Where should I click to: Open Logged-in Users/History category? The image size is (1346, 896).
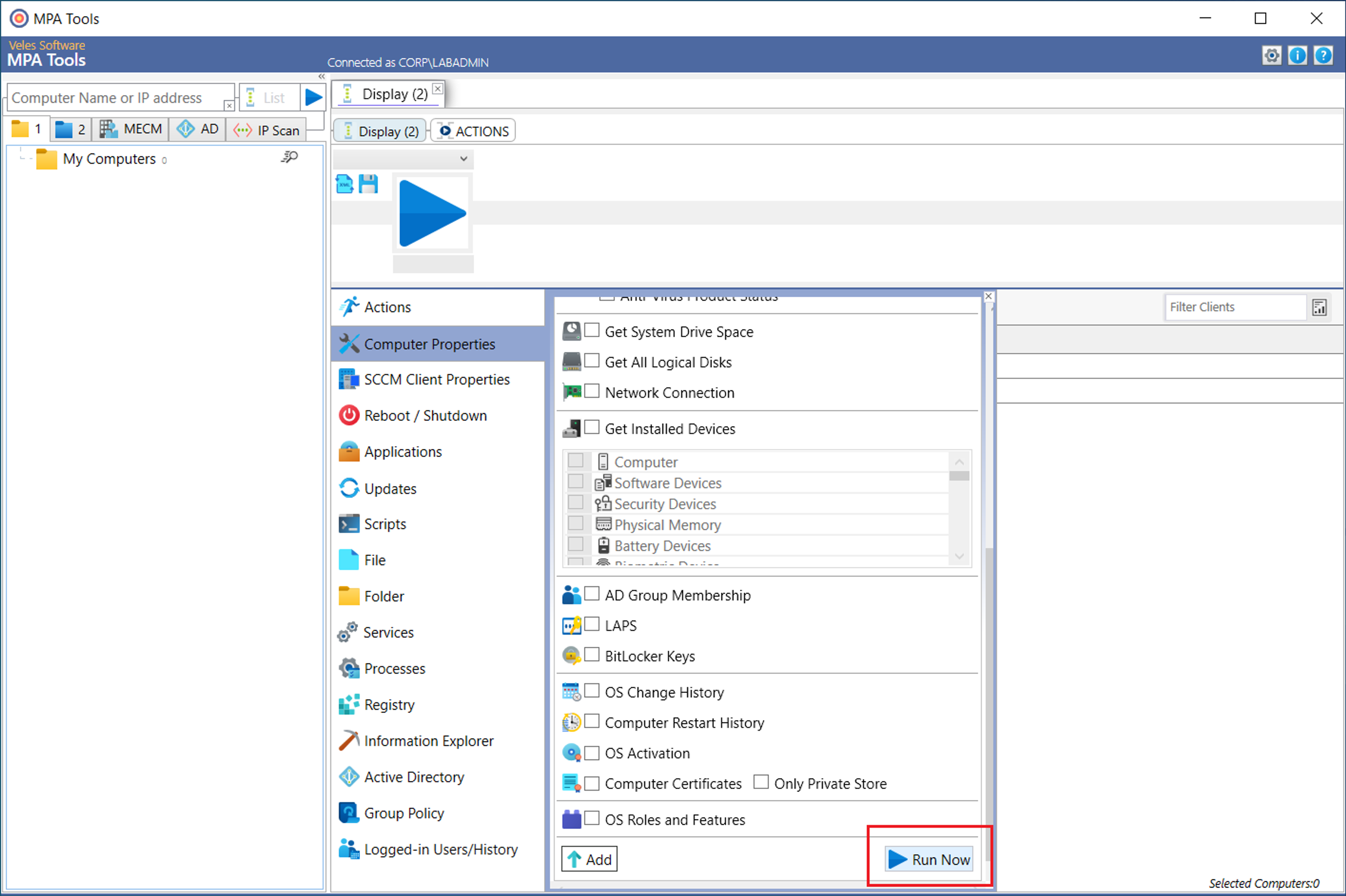coord(437,850)
